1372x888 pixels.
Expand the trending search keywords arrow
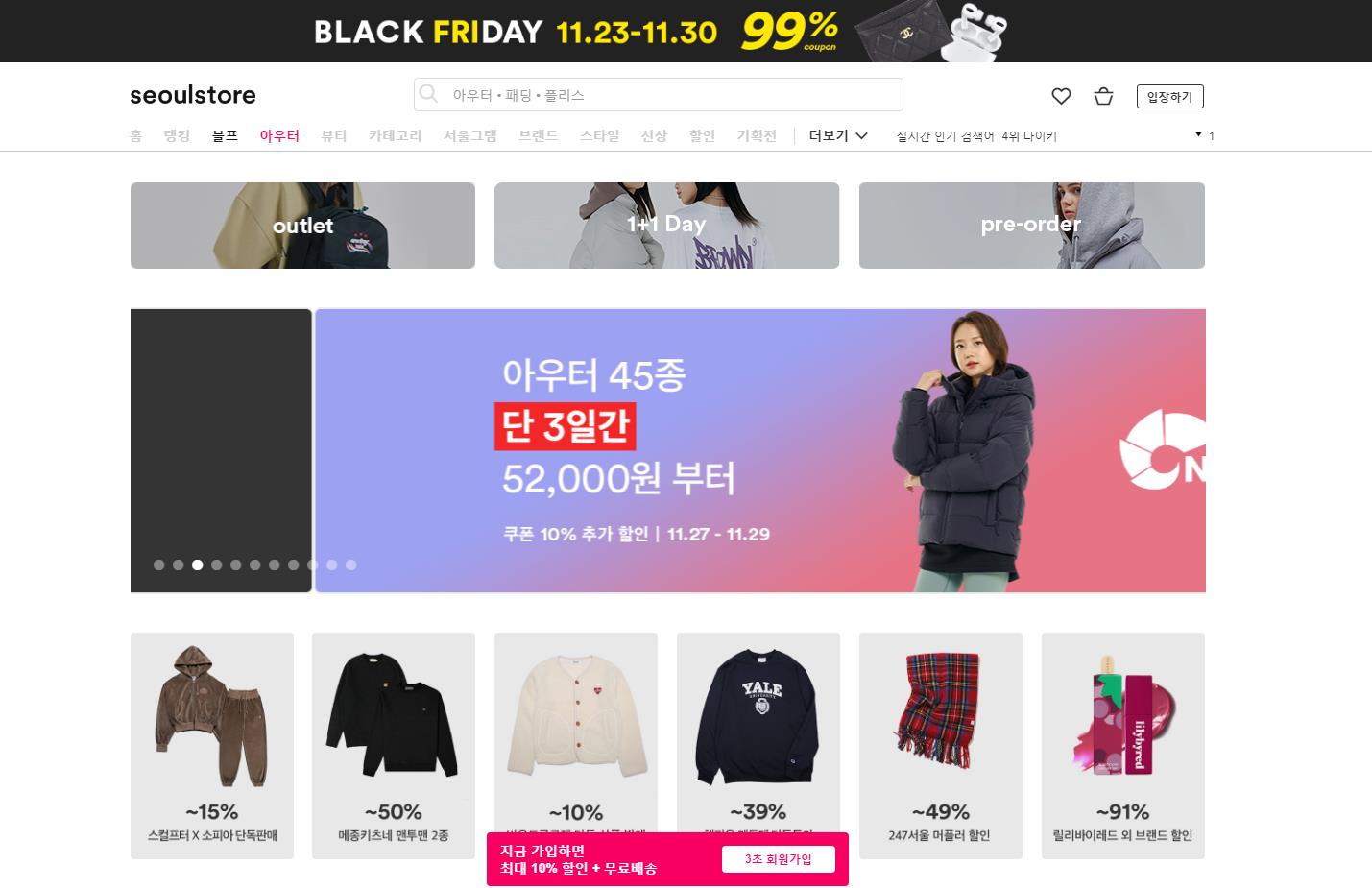click(1198, 134)
